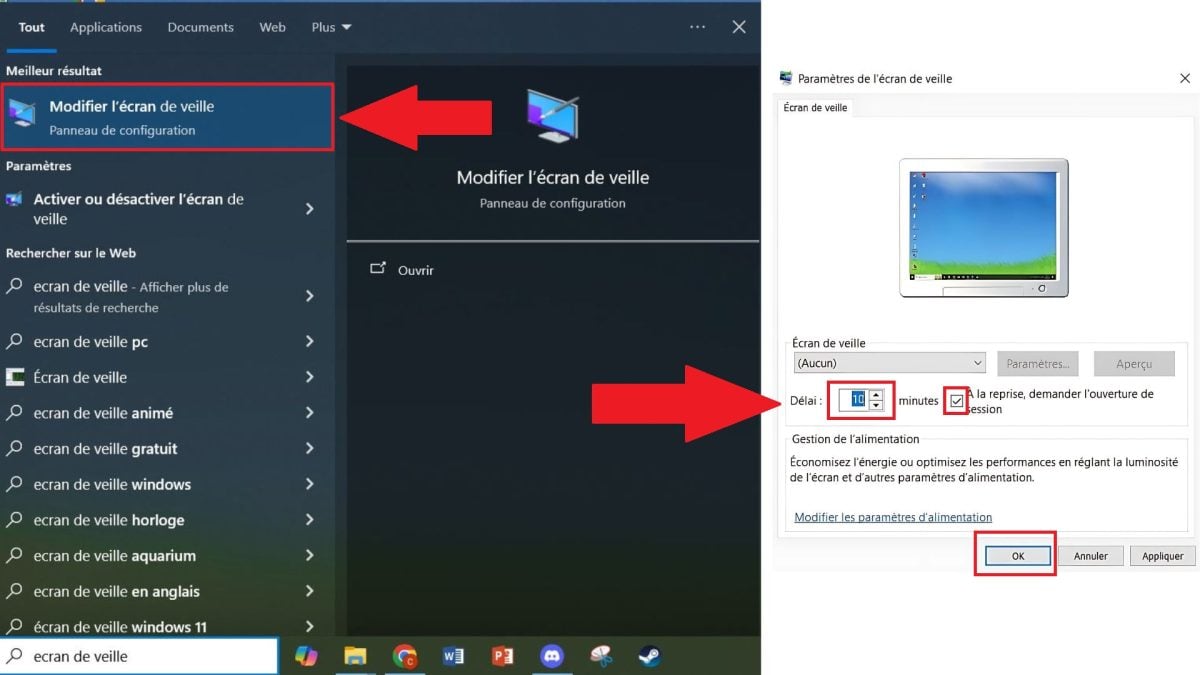Toggle the 'À la reprise' session checkbox
1200x675 pixels.
point(957,401)
